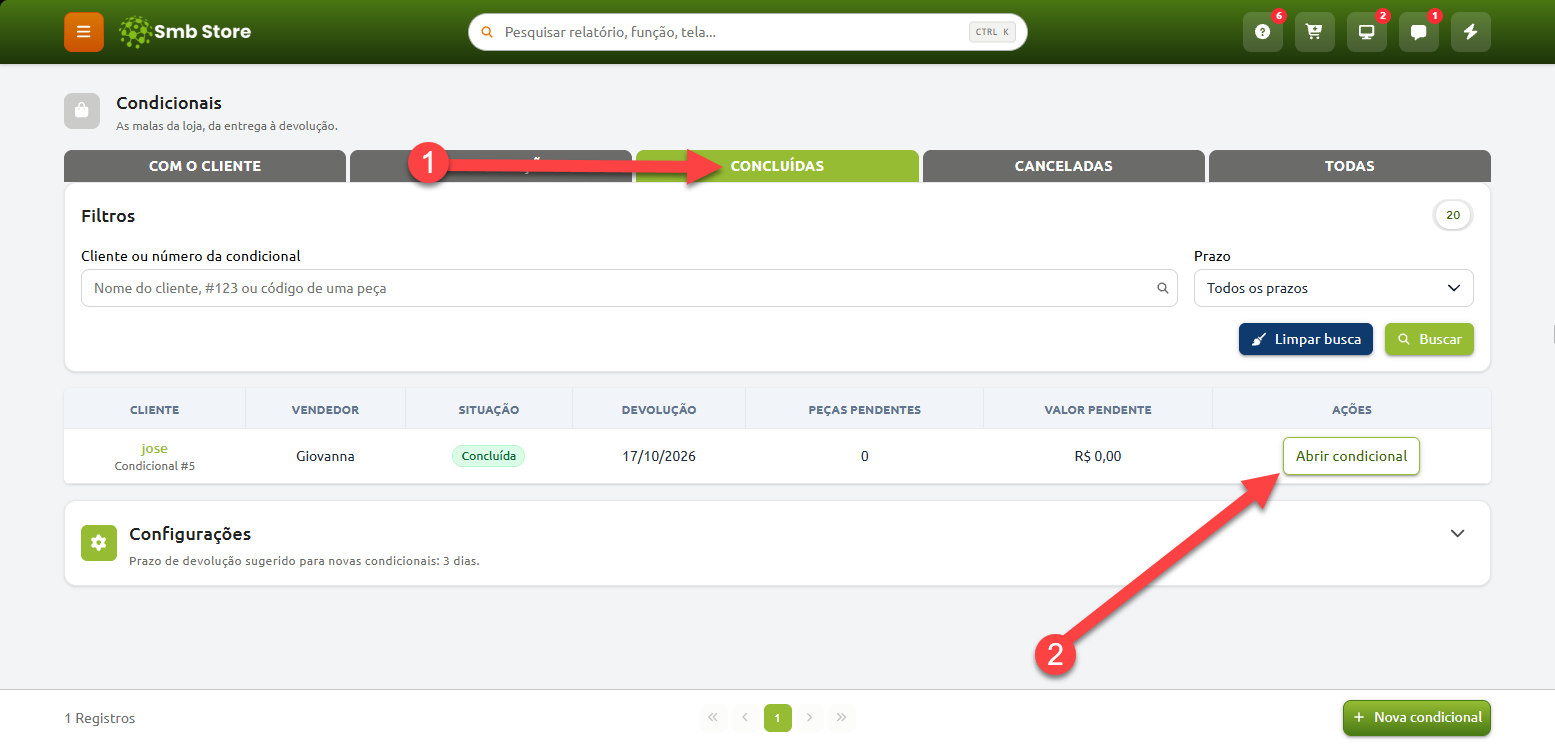
Task: Switch to the Todas tab
Action: 1350,166
